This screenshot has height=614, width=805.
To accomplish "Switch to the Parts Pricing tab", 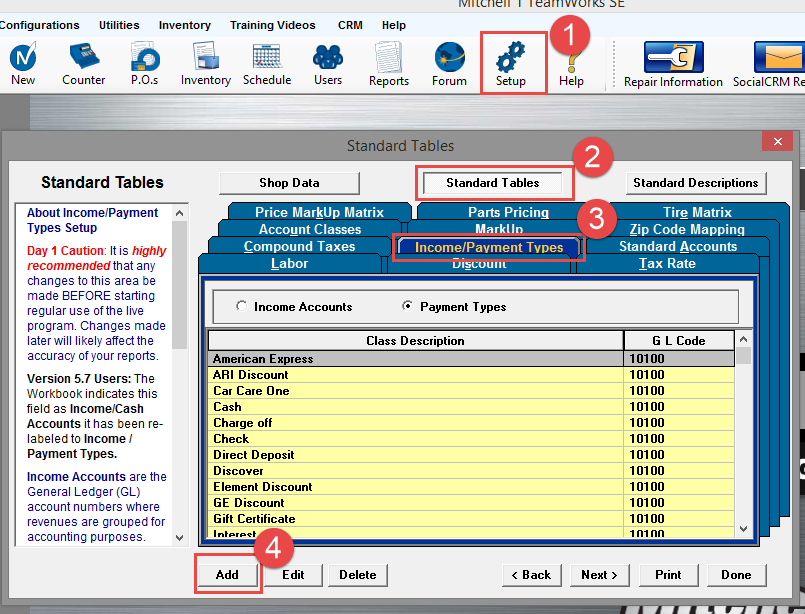I will pos(508,212).
